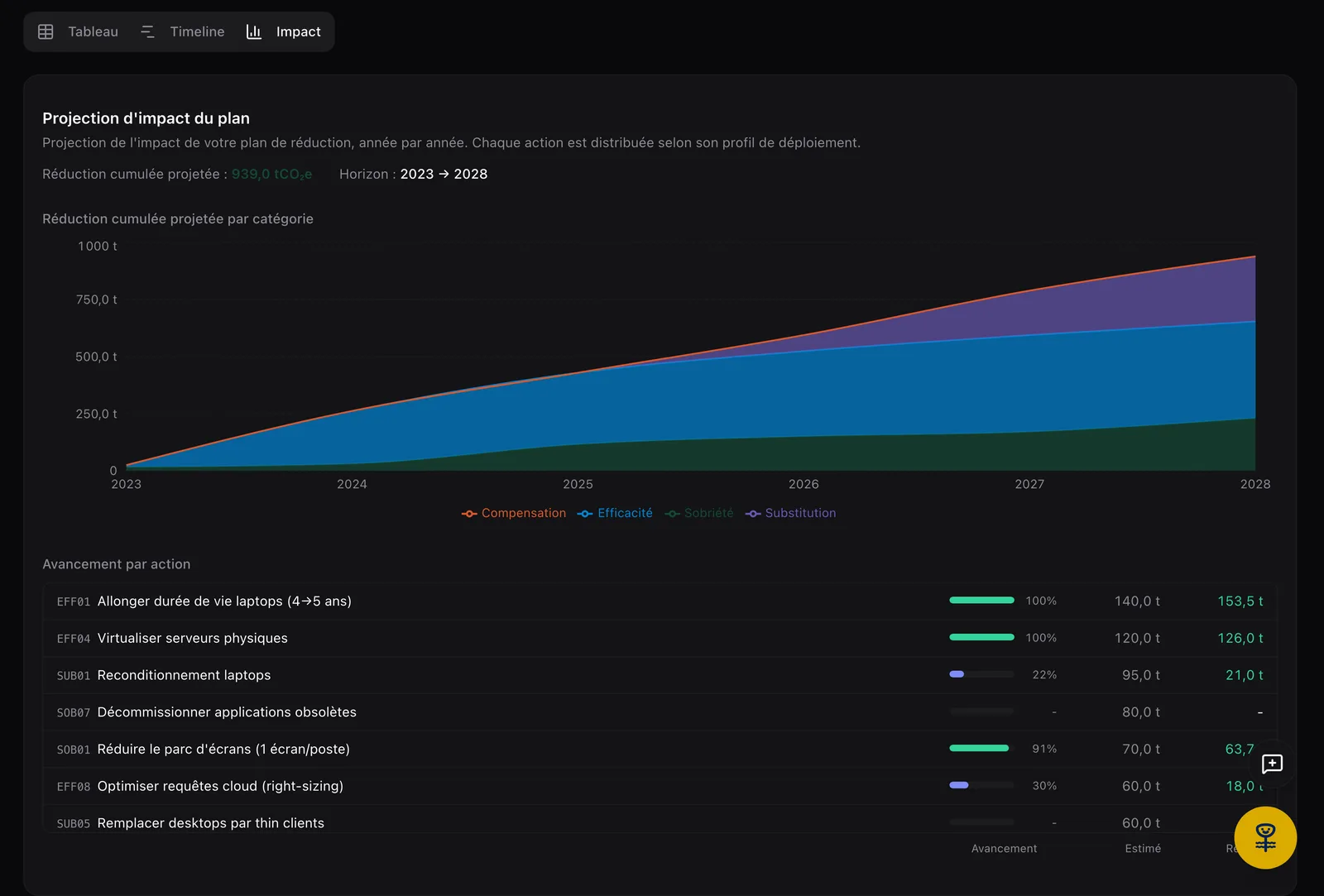1324x896 pixels.
Task: Select the Impact tab
Action: (x=284, y=31)
